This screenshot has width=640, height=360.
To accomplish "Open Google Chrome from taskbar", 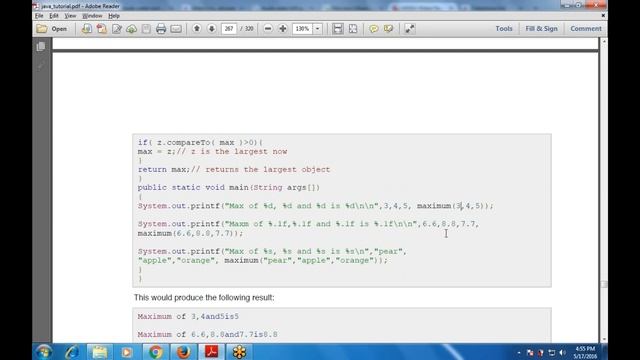I will tap(155, 352).
